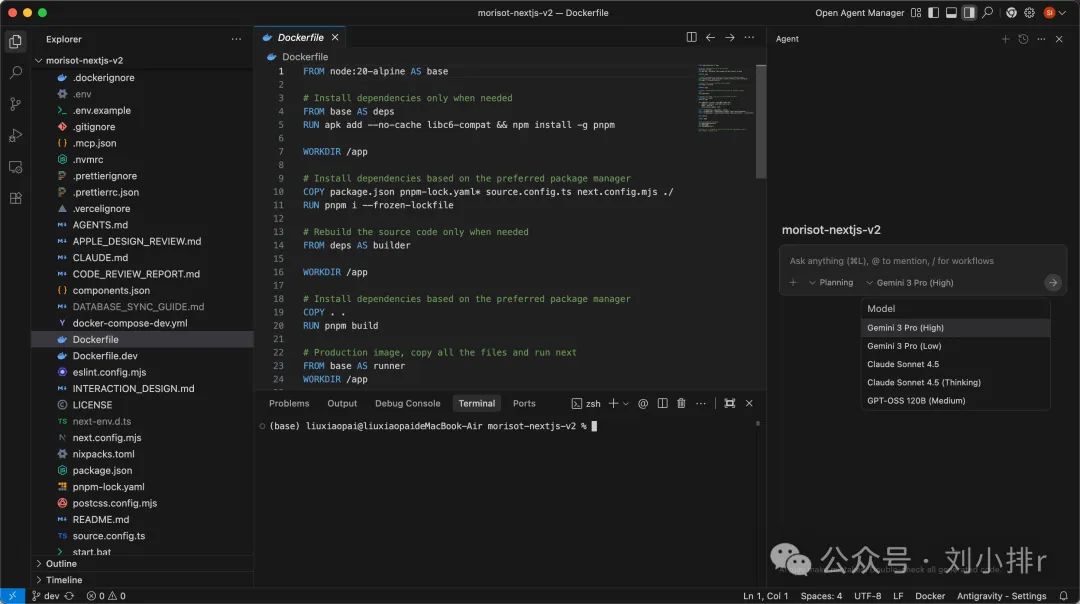1080x604 pixels.
Task: Open the Remote Explorer view
Action: coord(15,167)
